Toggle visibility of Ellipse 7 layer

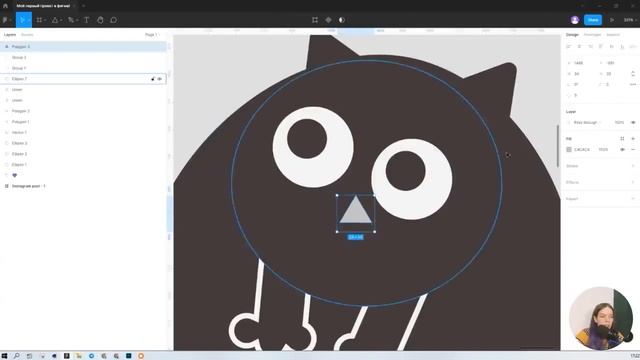click(160, 79)
